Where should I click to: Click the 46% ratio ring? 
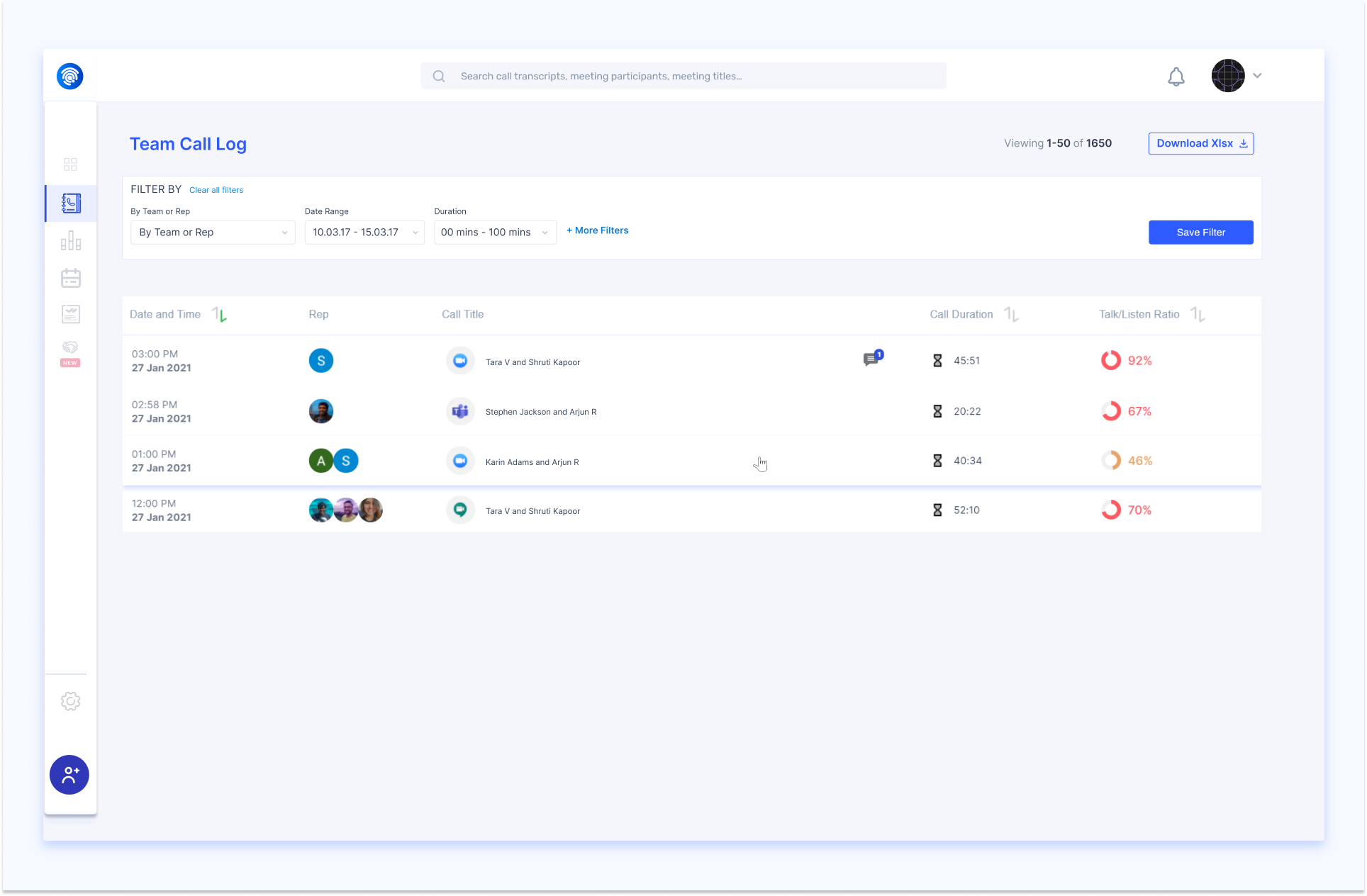pyautogui.click(x=1111, y=461)
